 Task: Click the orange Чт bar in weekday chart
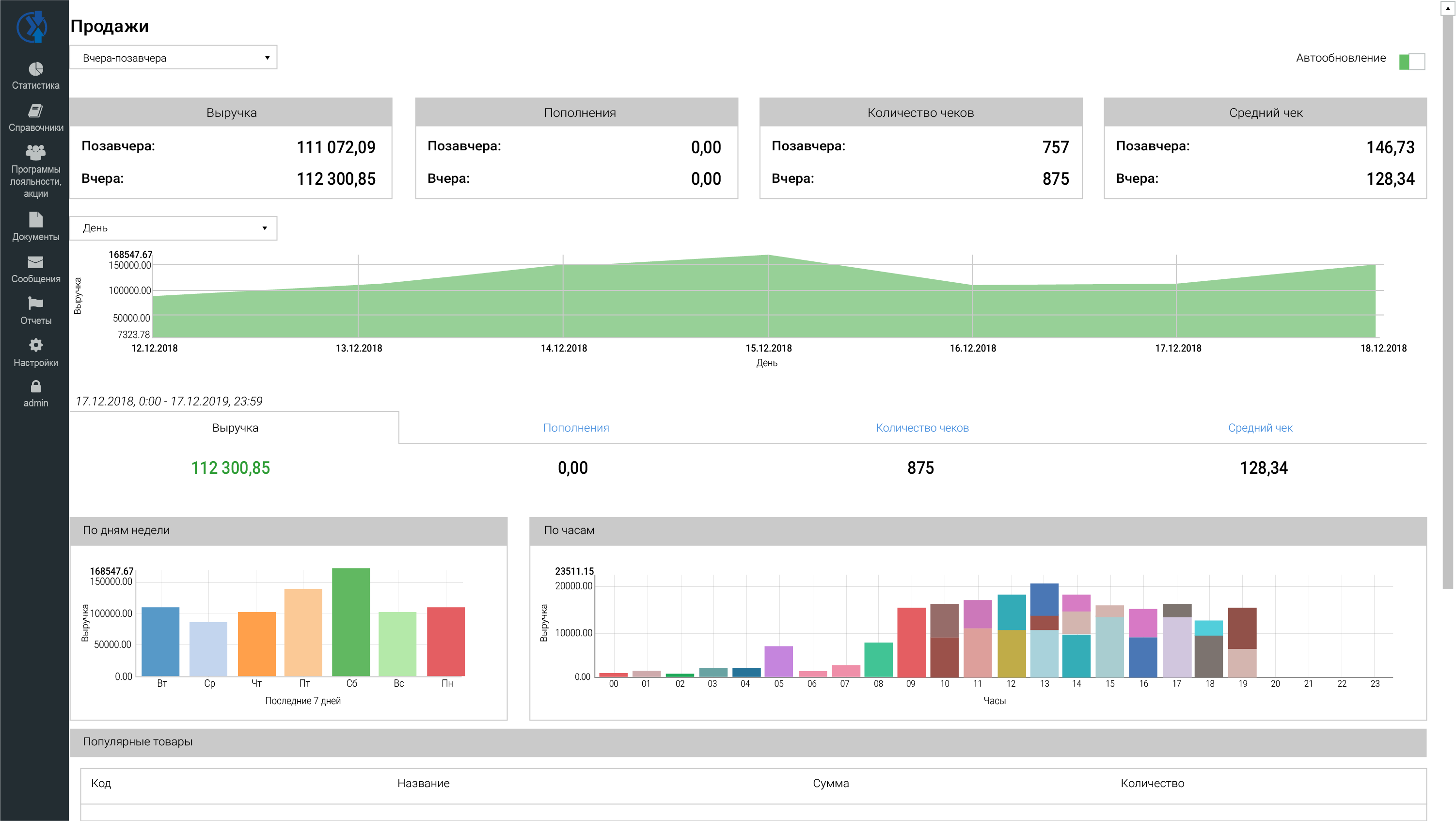tap(256, 644)
